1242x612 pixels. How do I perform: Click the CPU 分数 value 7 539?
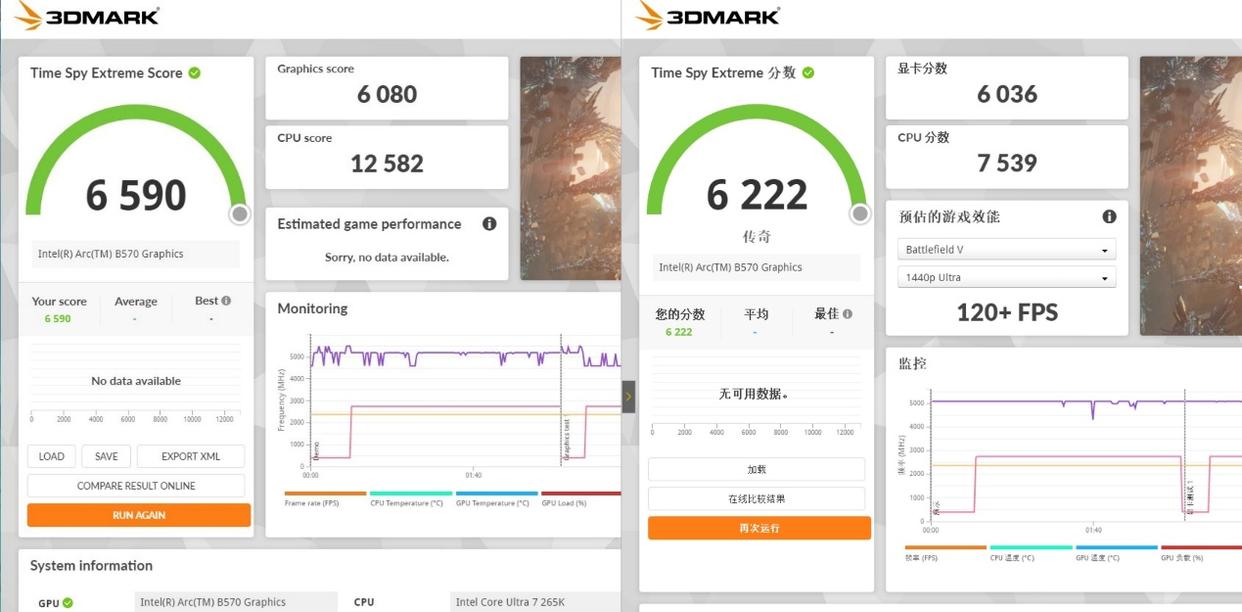tap(1007, 163)
